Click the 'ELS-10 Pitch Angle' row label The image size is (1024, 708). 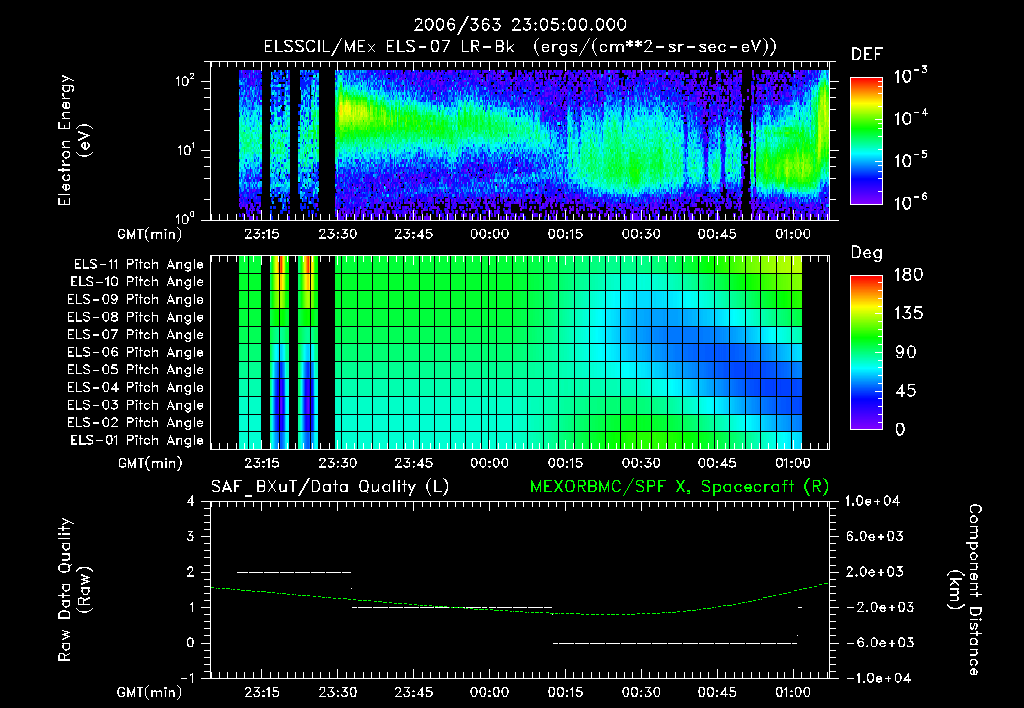pyautogui.click(x=137, y=282)
